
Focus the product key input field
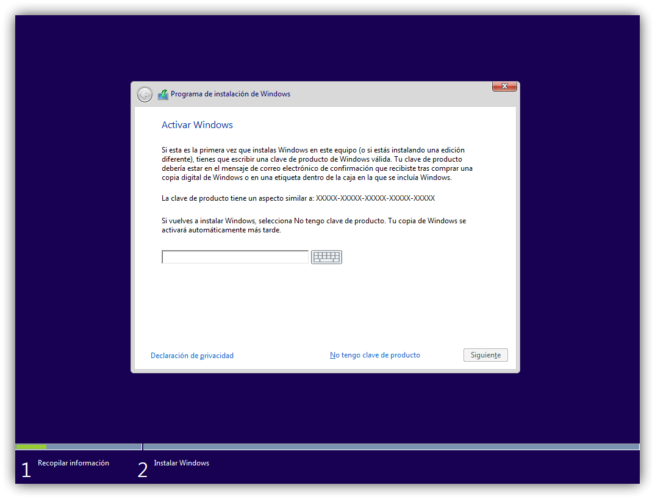pos(235,257)
